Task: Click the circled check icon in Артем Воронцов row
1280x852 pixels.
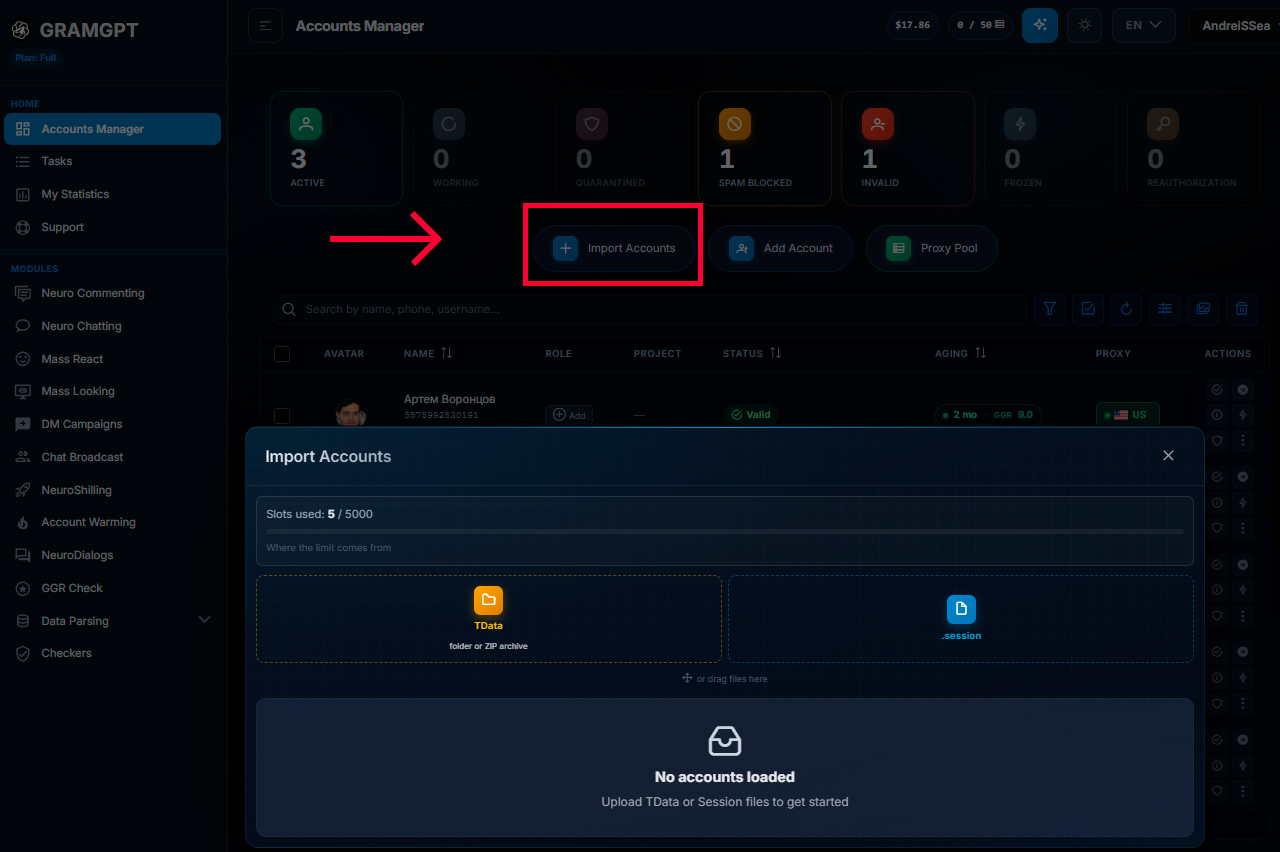Action: 1217,390
